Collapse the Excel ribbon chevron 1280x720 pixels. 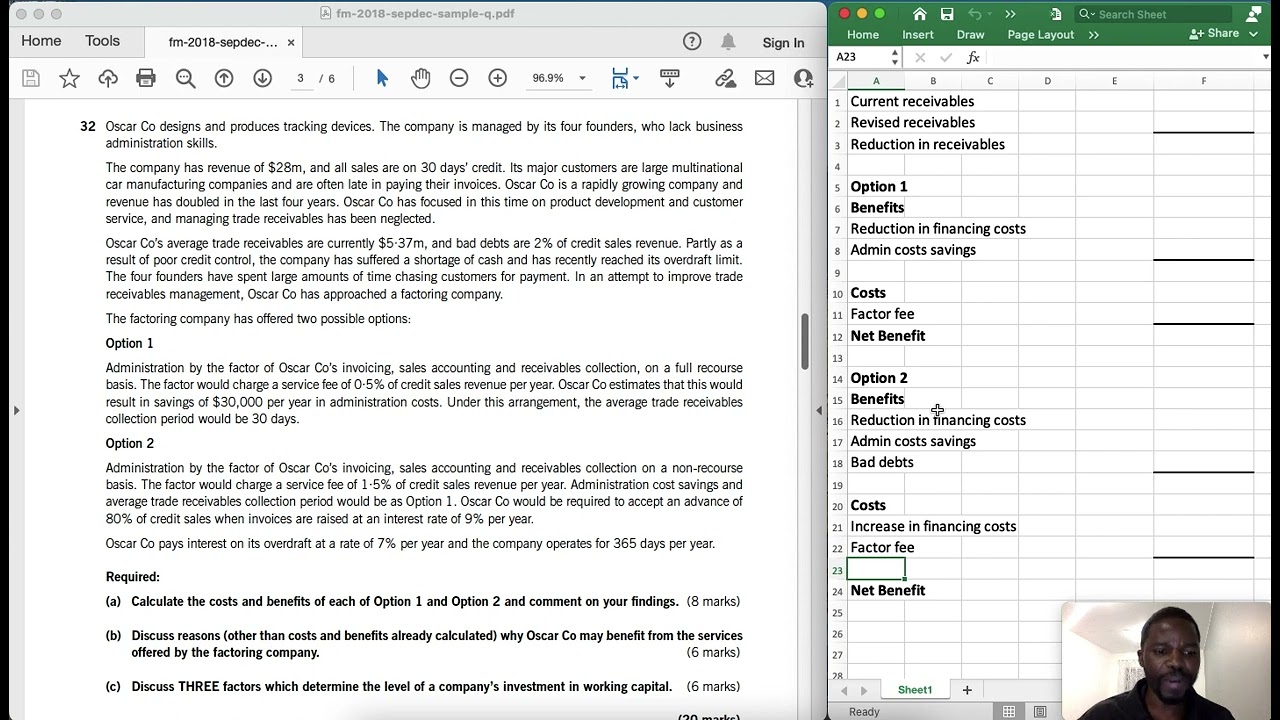(1252, 34)
